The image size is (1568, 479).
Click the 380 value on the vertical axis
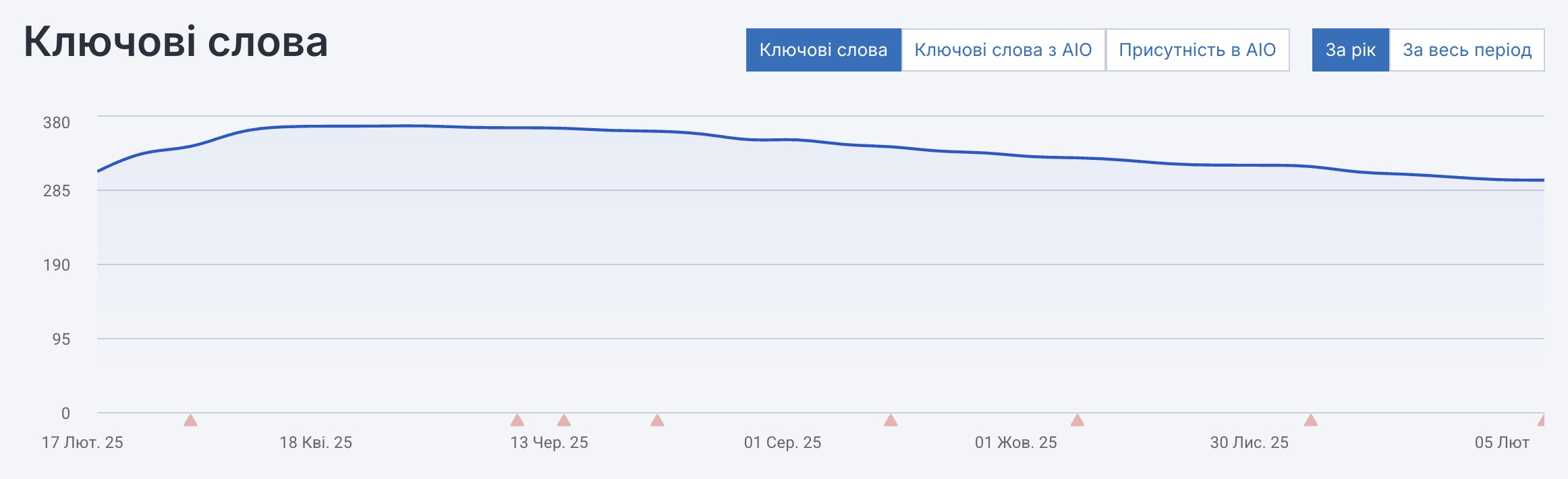(57, 123)
